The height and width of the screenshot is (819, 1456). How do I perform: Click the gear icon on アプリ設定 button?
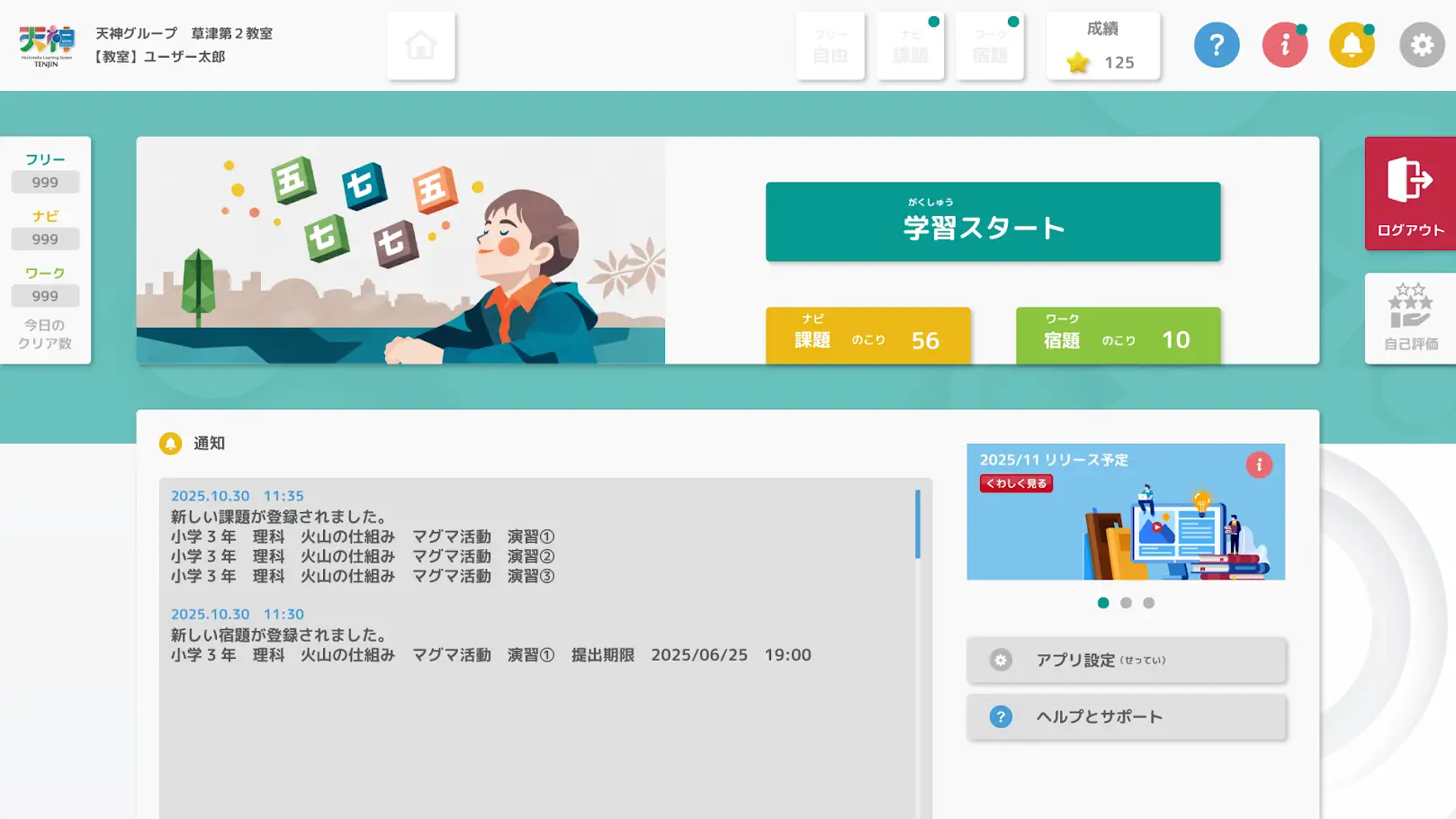(x=1000, y=660)
